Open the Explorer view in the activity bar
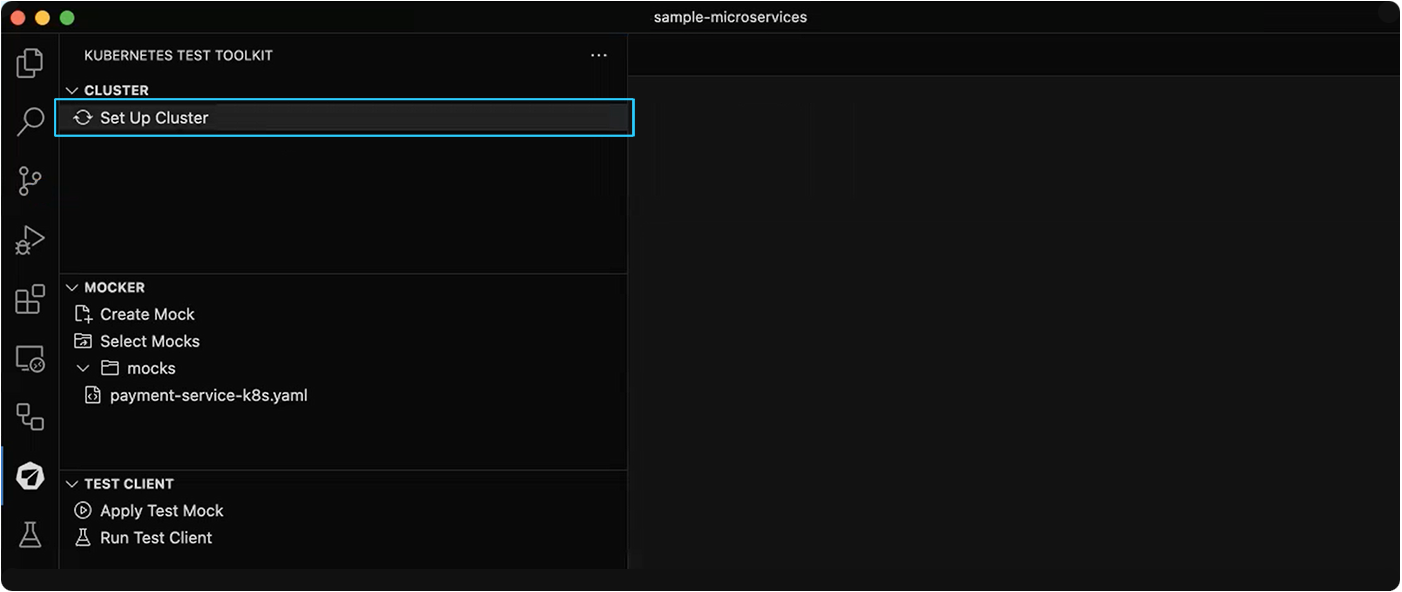Viewport: 1402px width, 592px height. pyautogui.click(x=30, y=62)
